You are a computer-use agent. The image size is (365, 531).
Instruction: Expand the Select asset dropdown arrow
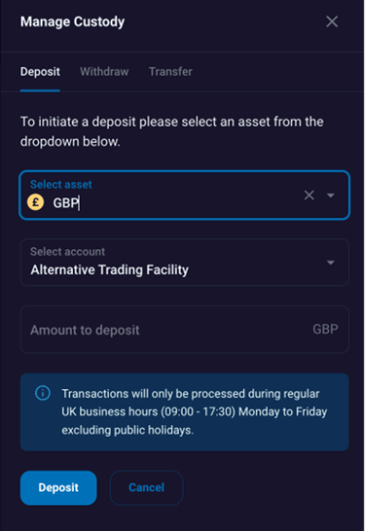[x=331, y=195]
